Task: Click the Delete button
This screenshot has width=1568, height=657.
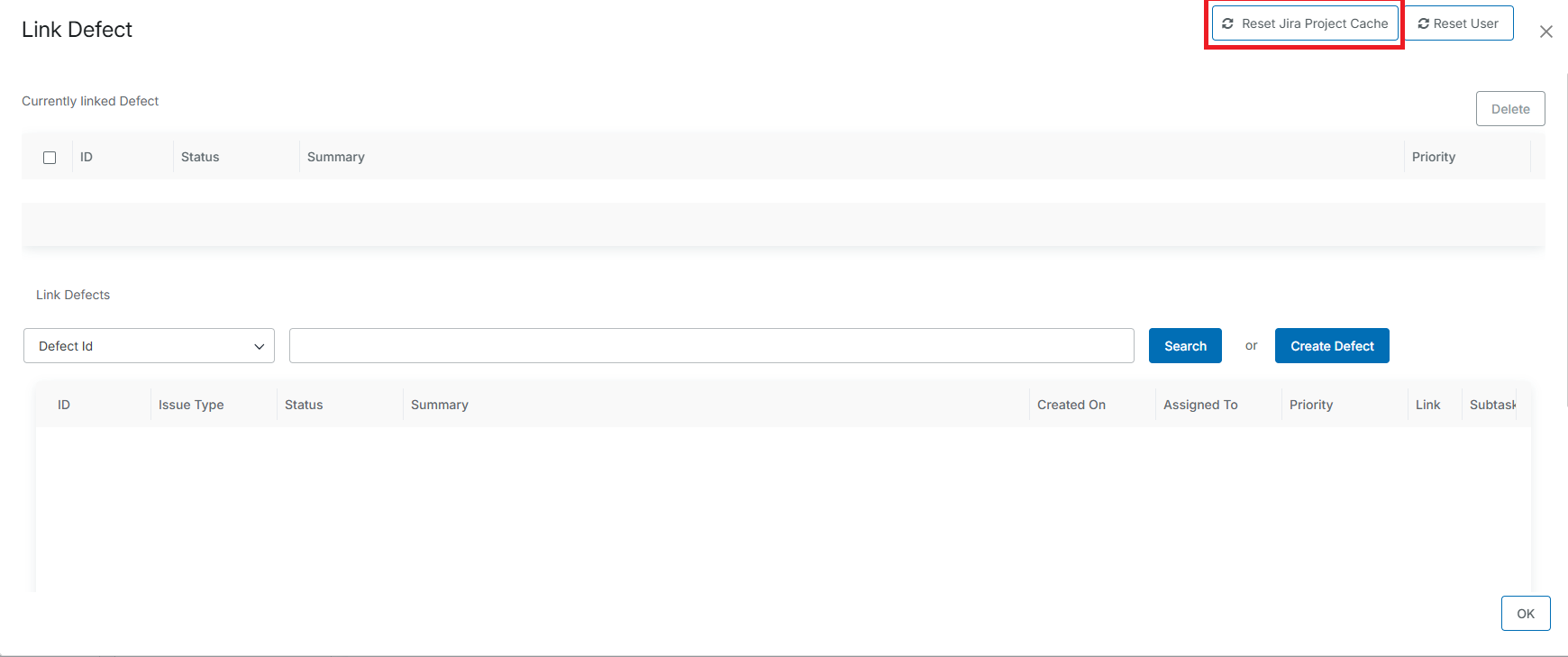Action: 1509,109
